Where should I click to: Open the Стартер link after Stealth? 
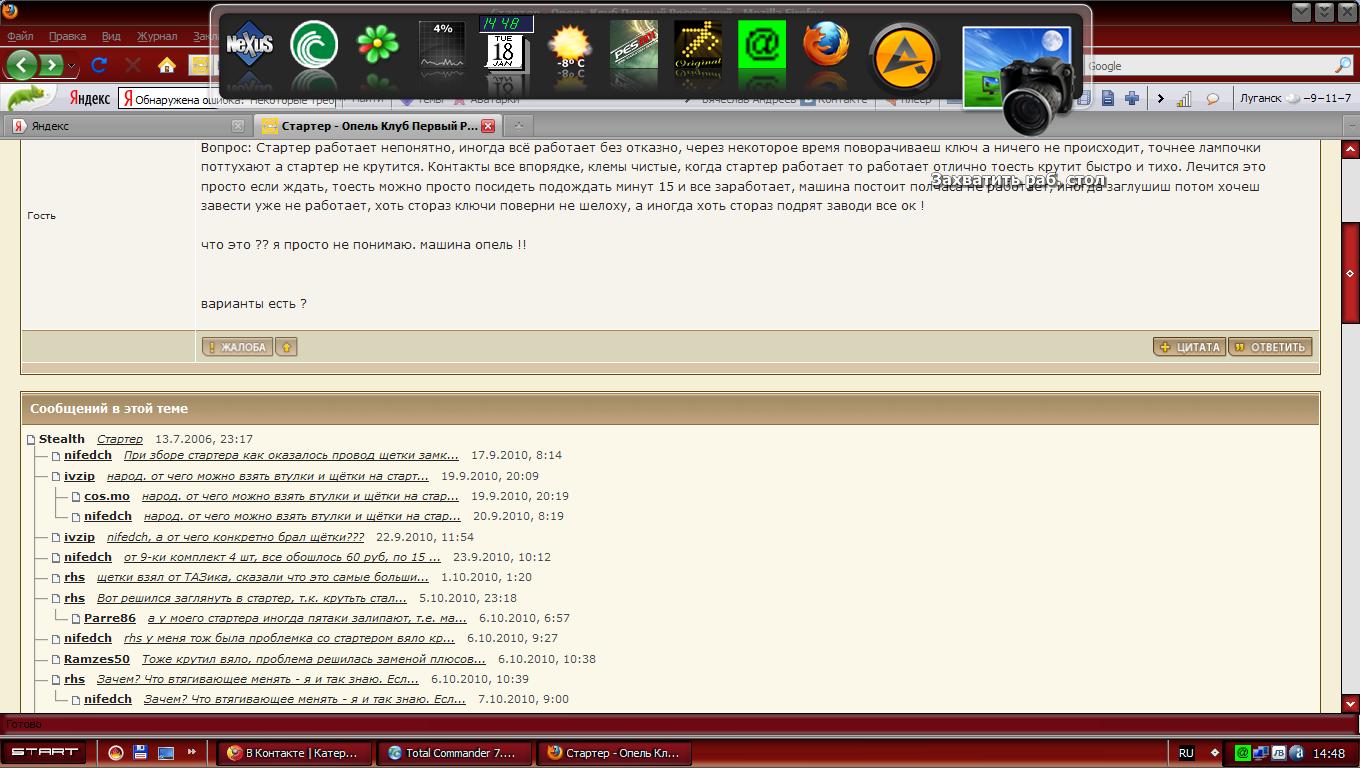click(120, 439)
